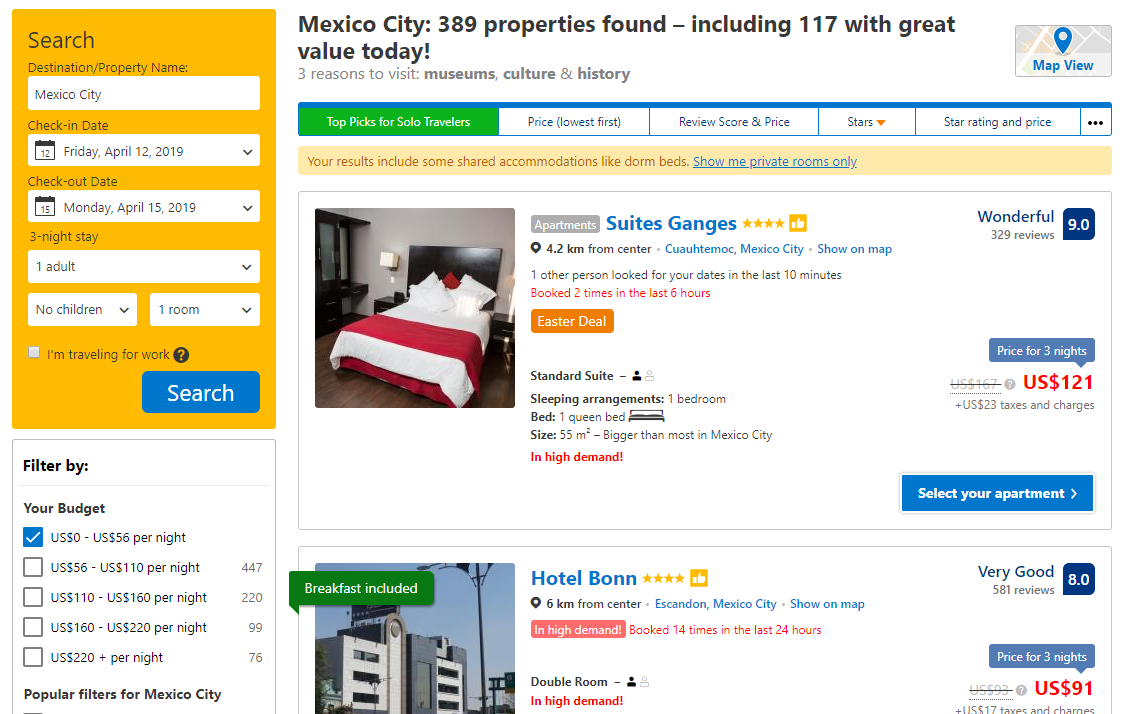Click the check-in calendar icon
This screenshot has height=714, width=1125.
(44, 151)
